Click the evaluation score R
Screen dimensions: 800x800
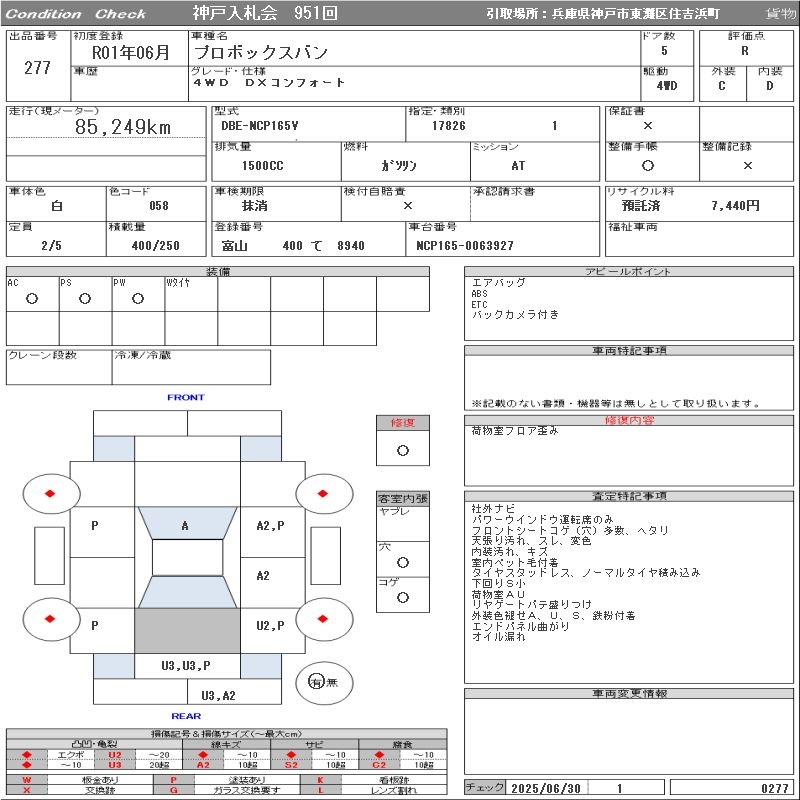745,51
